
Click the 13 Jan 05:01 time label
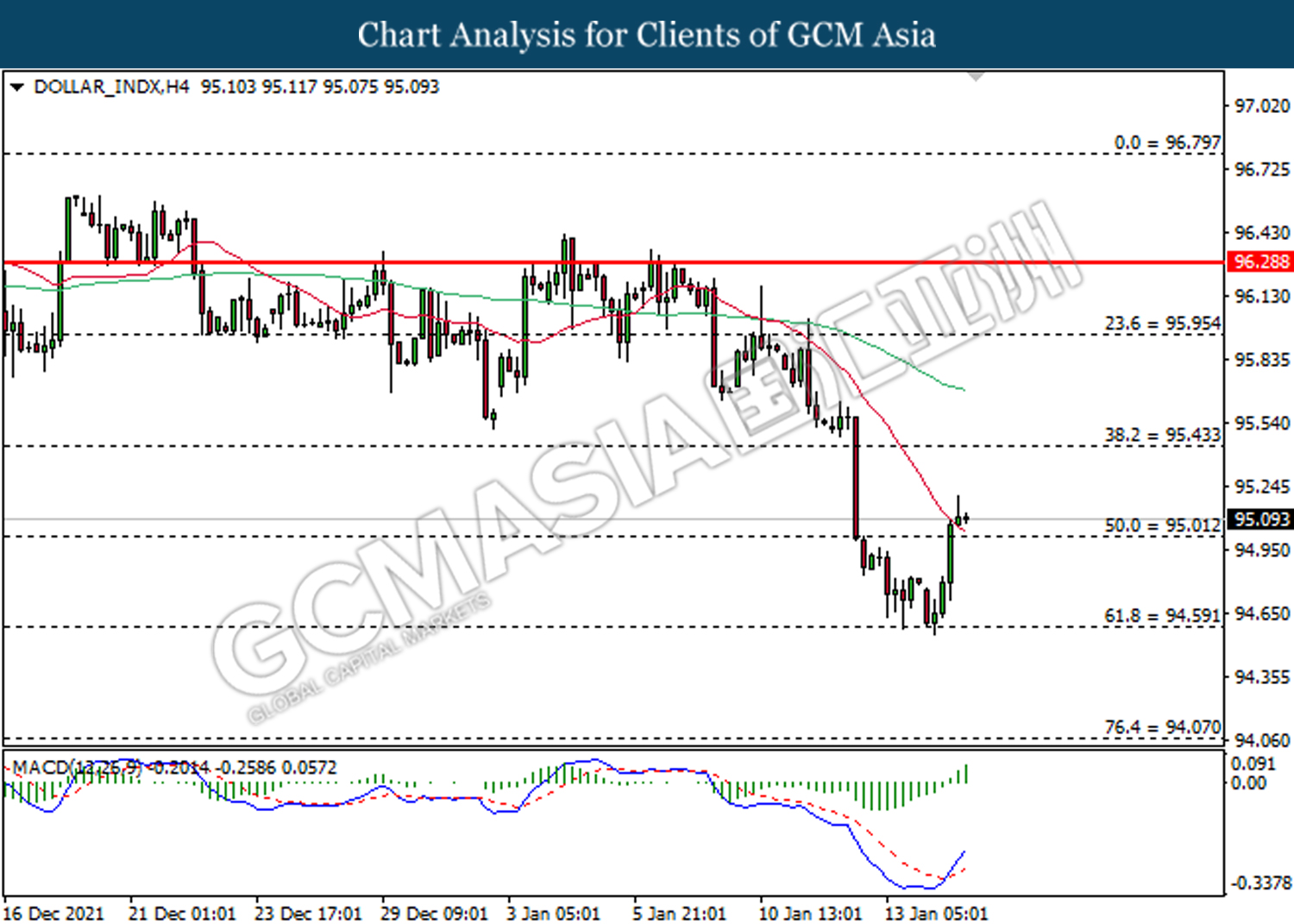pos(936,914)
